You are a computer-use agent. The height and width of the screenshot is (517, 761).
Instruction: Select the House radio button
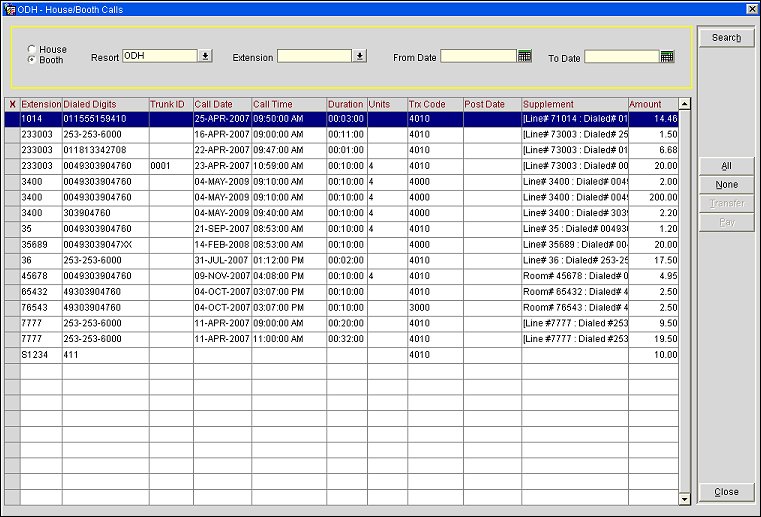coord(31,49)
